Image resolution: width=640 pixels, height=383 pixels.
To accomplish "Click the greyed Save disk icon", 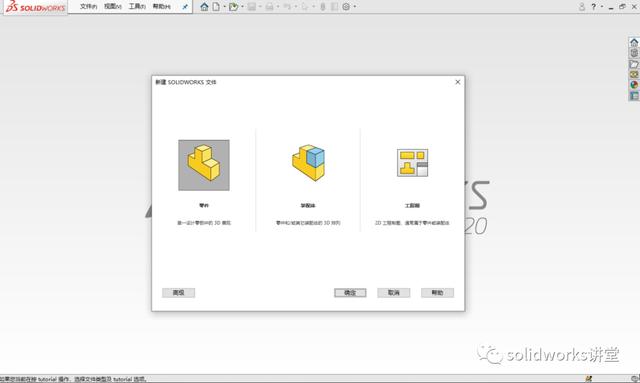I will 252,7.
